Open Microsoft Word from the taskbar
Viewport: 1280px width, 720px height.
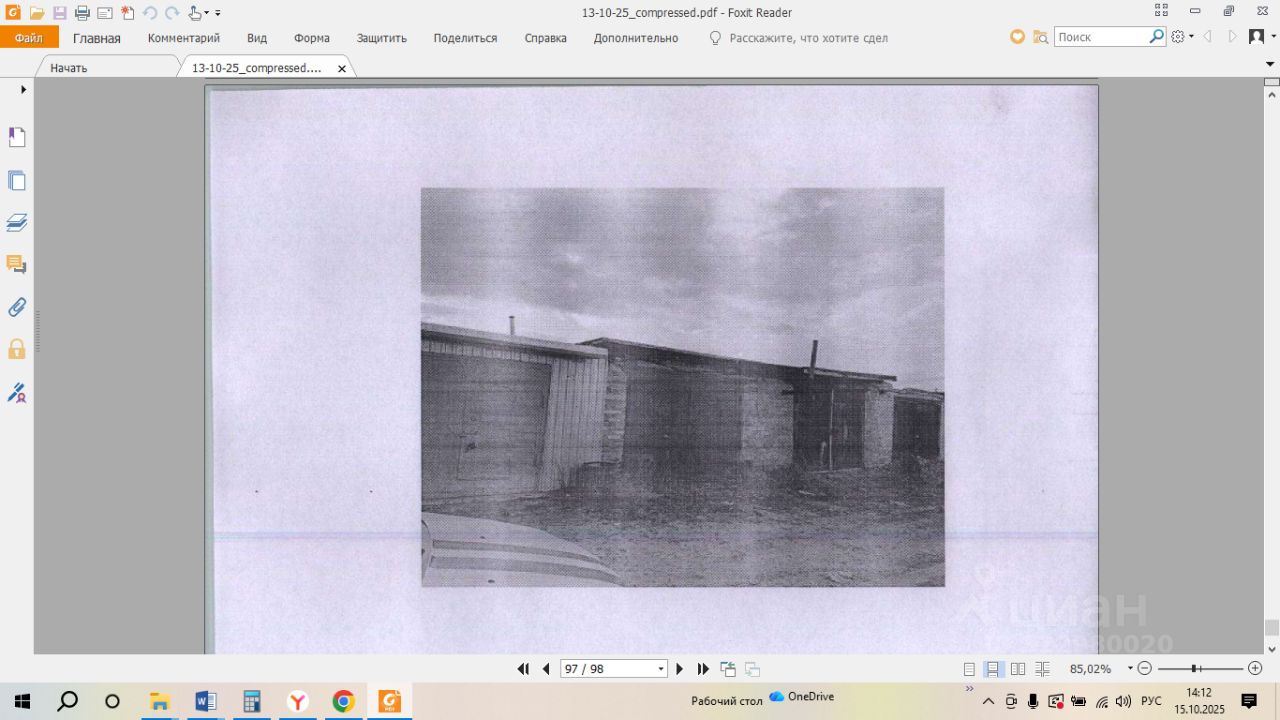(206, 701)
